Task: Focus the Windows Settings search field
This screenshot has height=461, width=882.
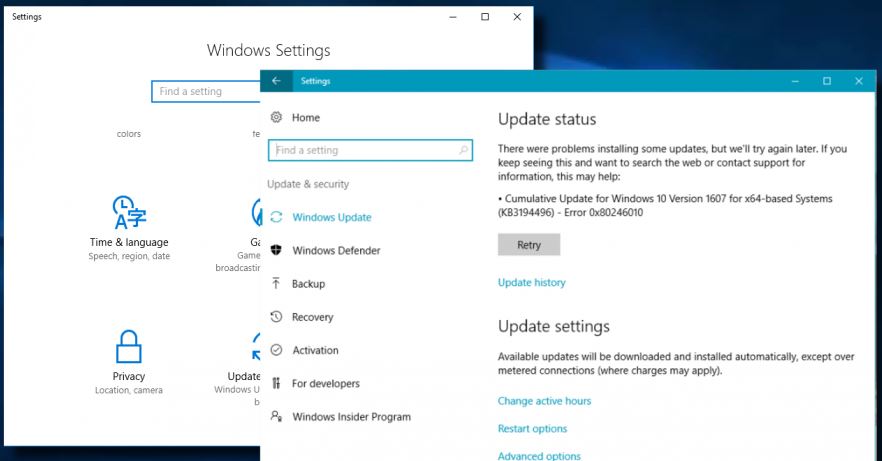Action: (205, 92)
